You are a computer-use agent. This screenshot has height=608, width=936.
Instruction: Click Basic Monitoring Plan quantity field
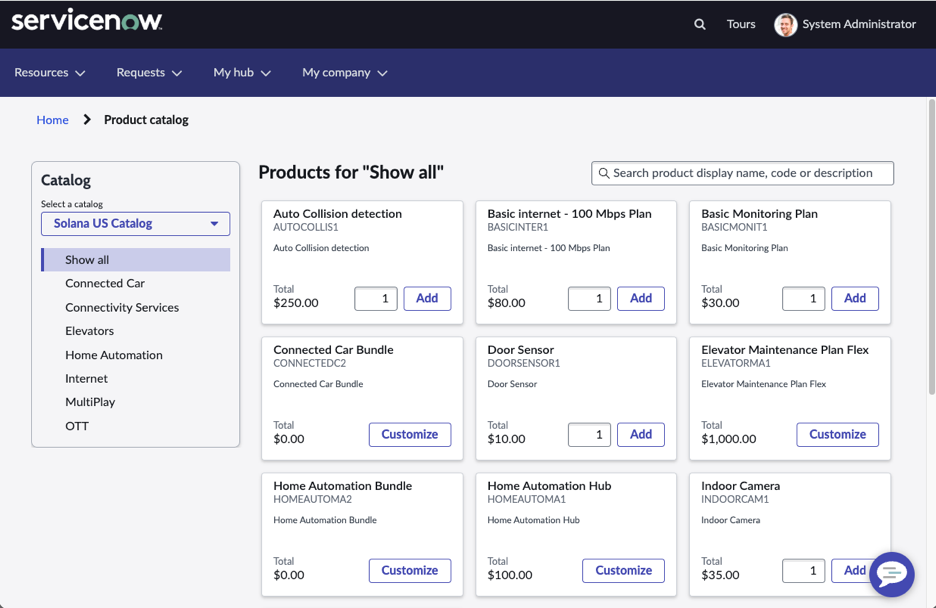click(803, 298)
